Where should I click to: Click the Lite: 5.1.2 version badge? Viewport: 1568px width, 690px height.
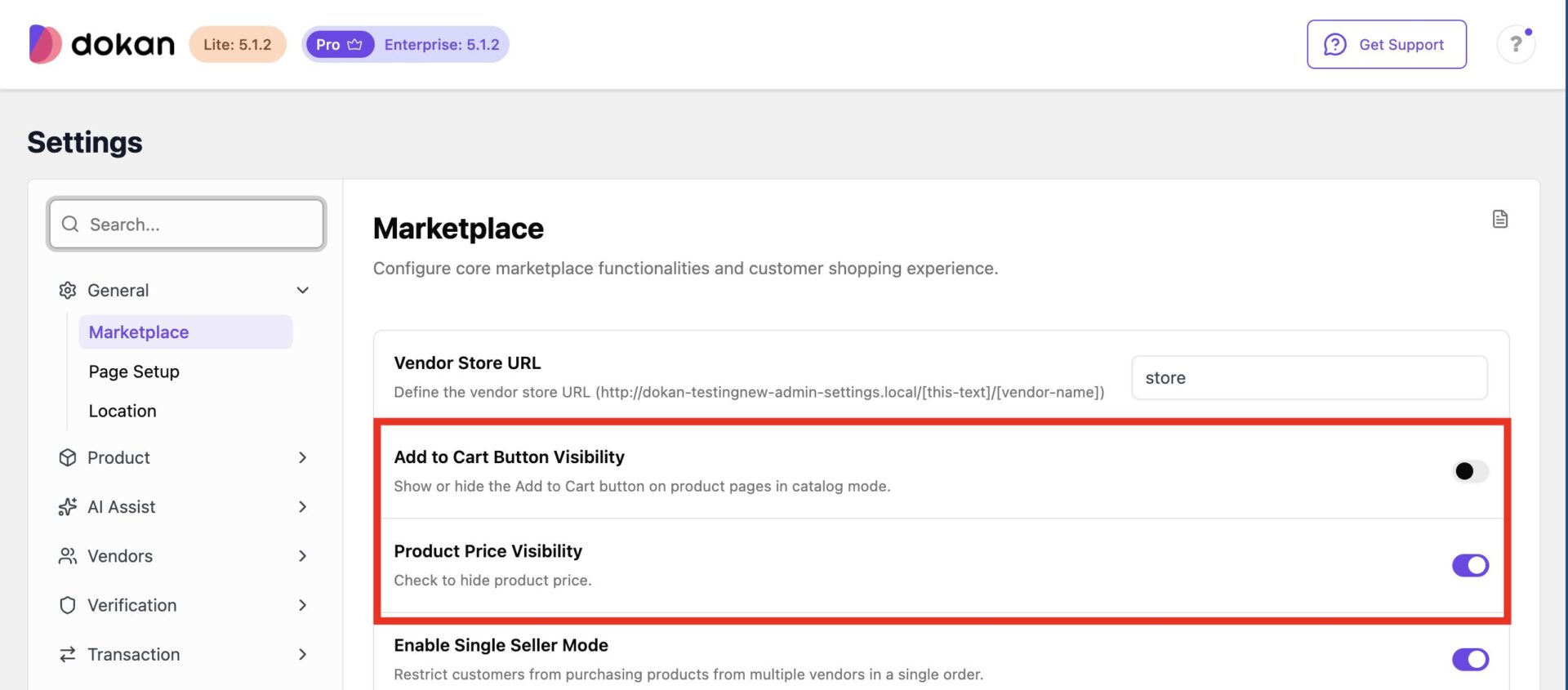[238, 44]
